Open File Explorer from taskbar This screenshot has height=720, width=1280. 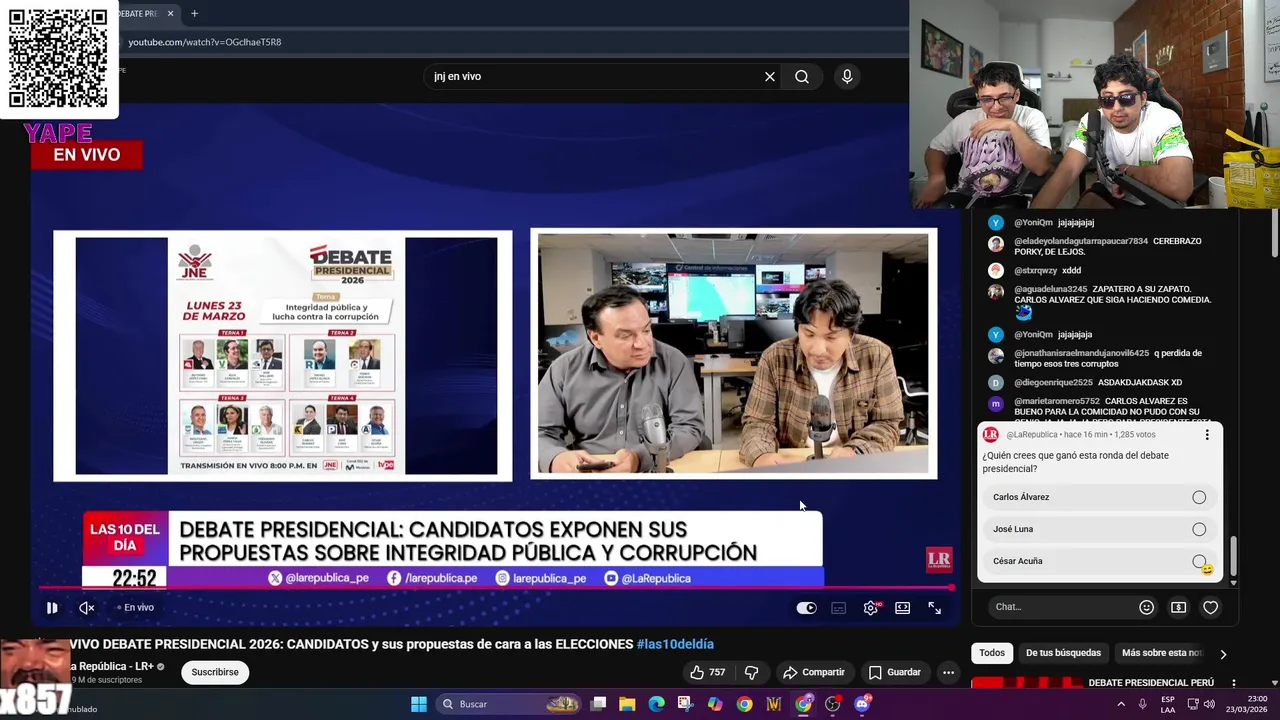tap(627, 704)
